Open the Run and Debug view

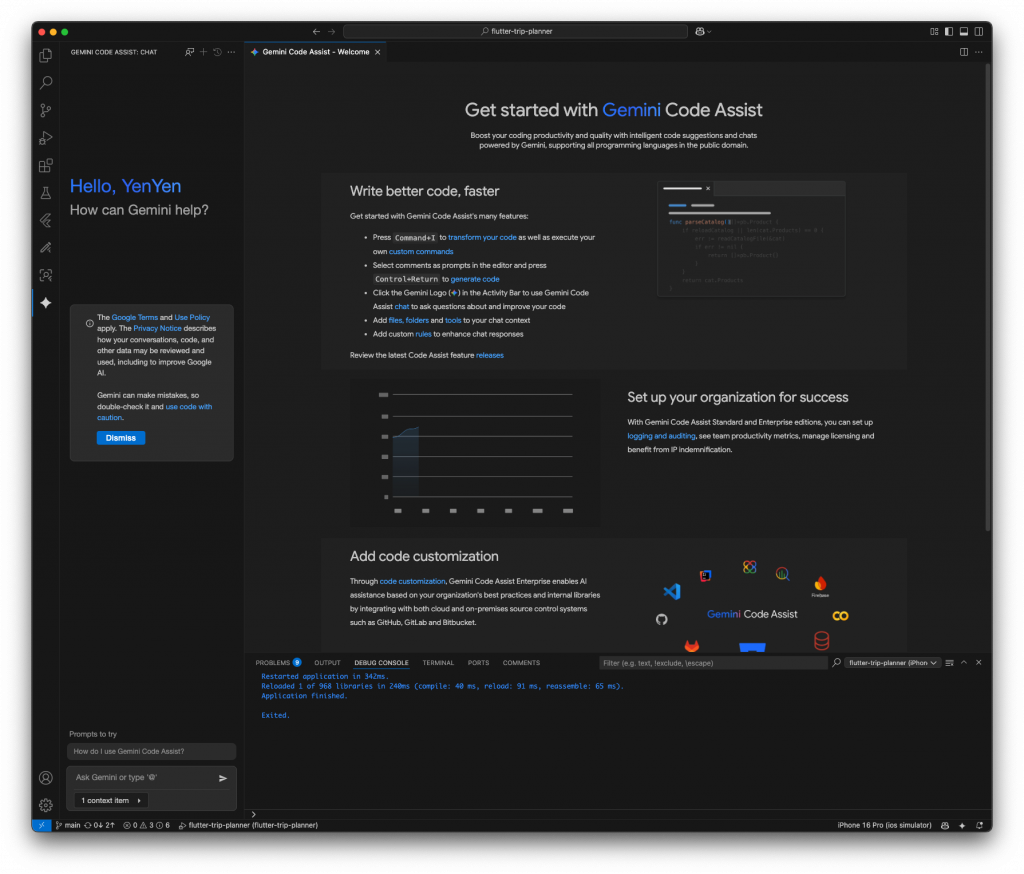[46, 138]
